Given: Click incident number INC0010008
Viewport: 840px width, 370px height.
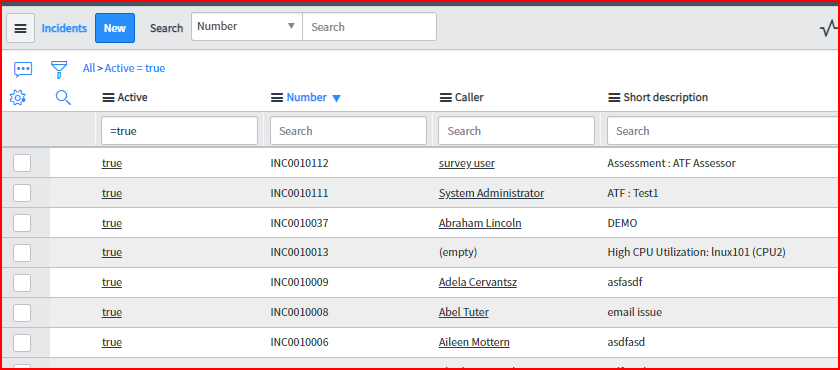Looking at the screenshot, I should [299, 312].
